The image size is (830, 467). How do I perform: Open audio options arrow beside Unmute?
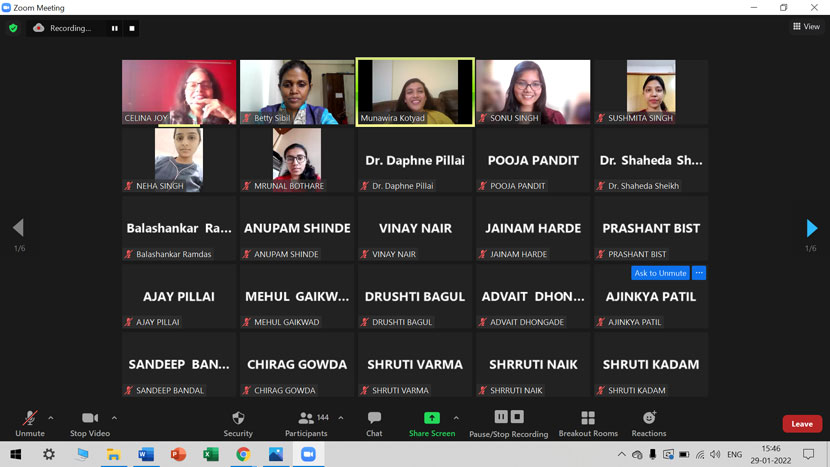click(x=51, y=418)
